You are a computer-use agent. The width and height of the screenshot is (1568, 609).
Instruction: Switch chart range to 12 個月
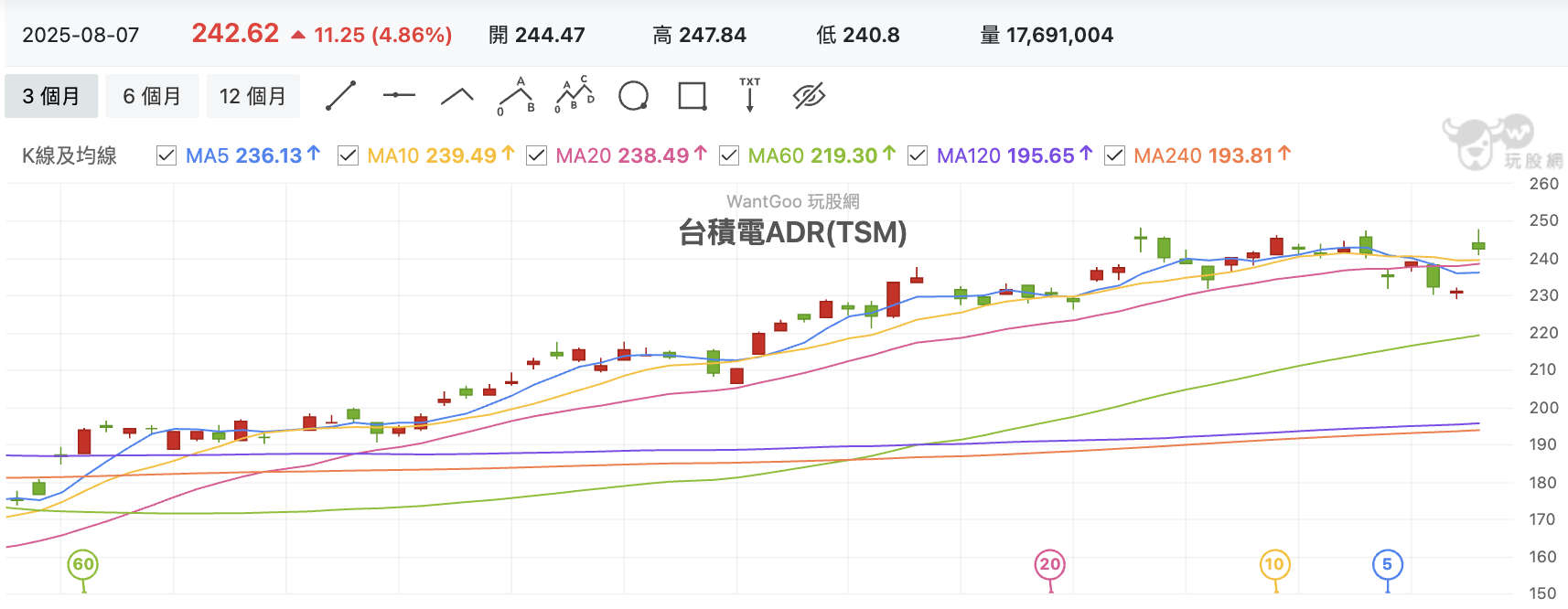[x=252, y=96]
